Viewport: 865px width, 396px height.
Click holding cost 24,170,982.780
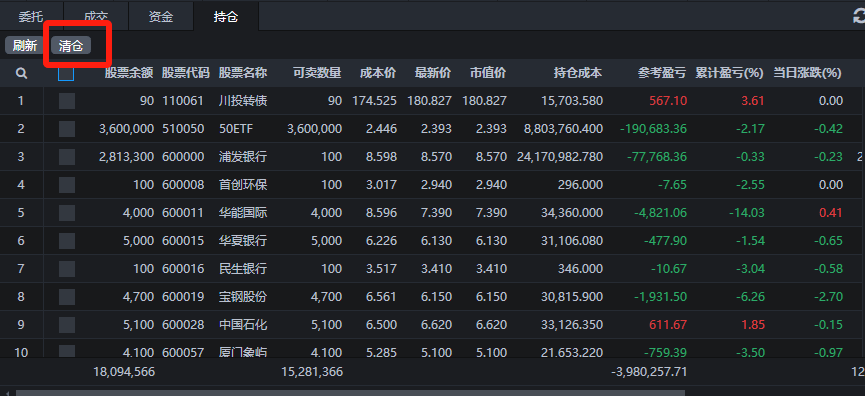[x=560, y=157]
